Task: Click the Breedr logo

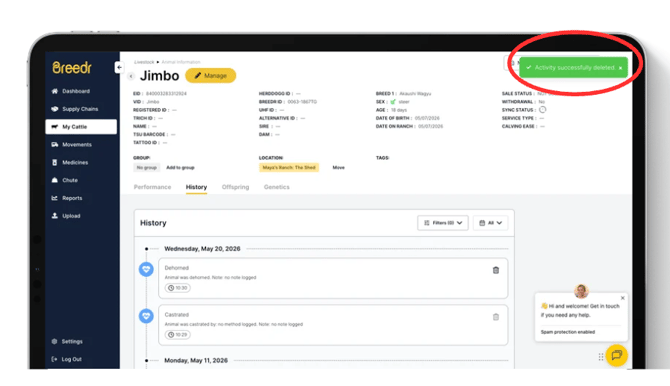Action: [x=72, y=68]
